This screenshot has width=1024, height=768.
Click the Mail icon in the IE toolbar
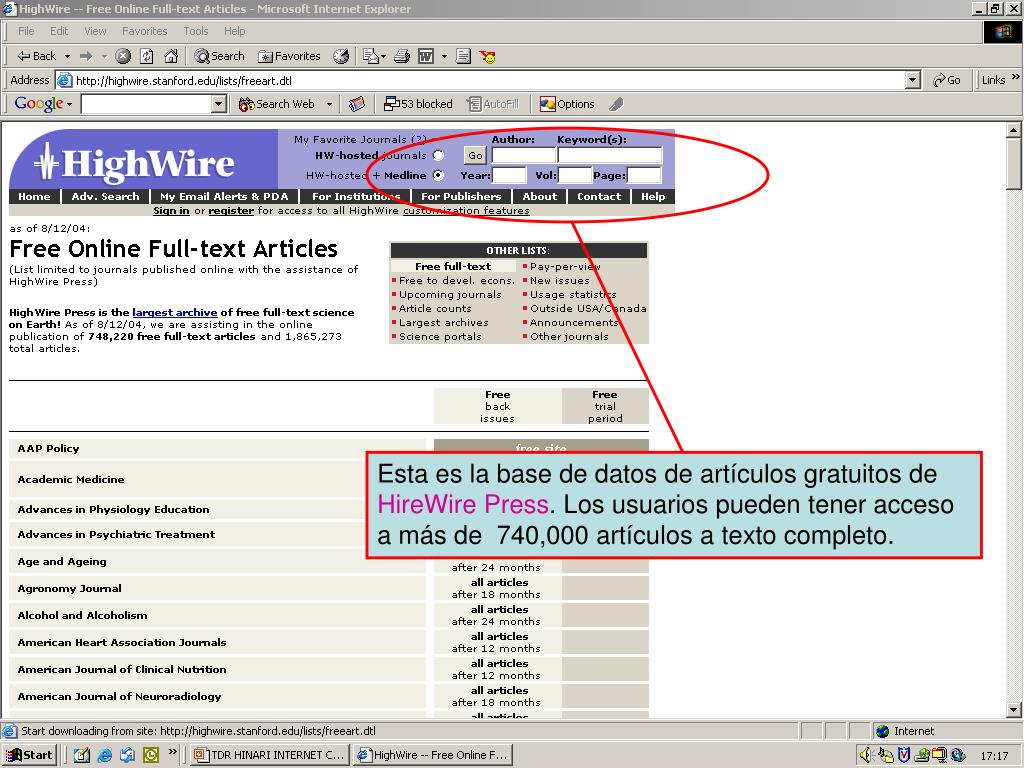tap(370, 56)
